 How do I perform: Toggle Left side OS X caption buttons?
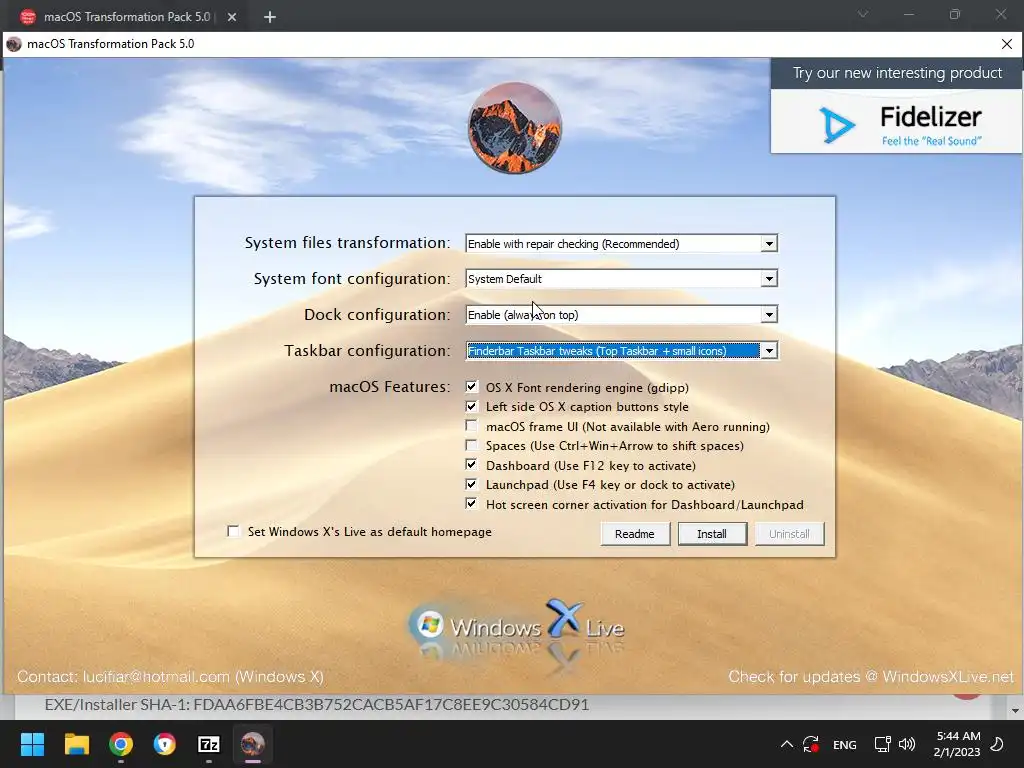coord(472,406)
